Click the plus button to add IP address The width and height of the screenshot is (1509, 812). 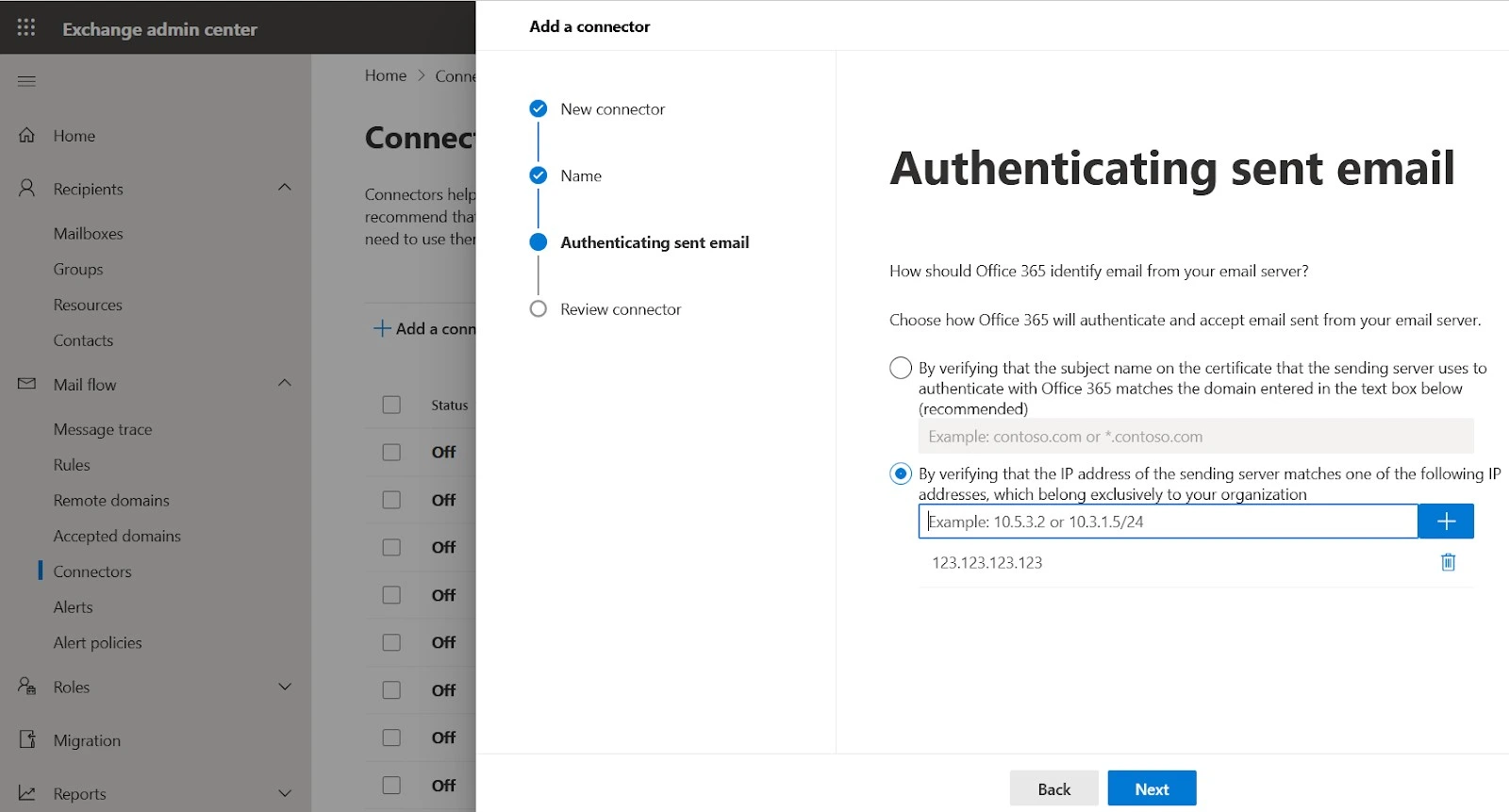pyautogui.click(x=1446, y=522)
